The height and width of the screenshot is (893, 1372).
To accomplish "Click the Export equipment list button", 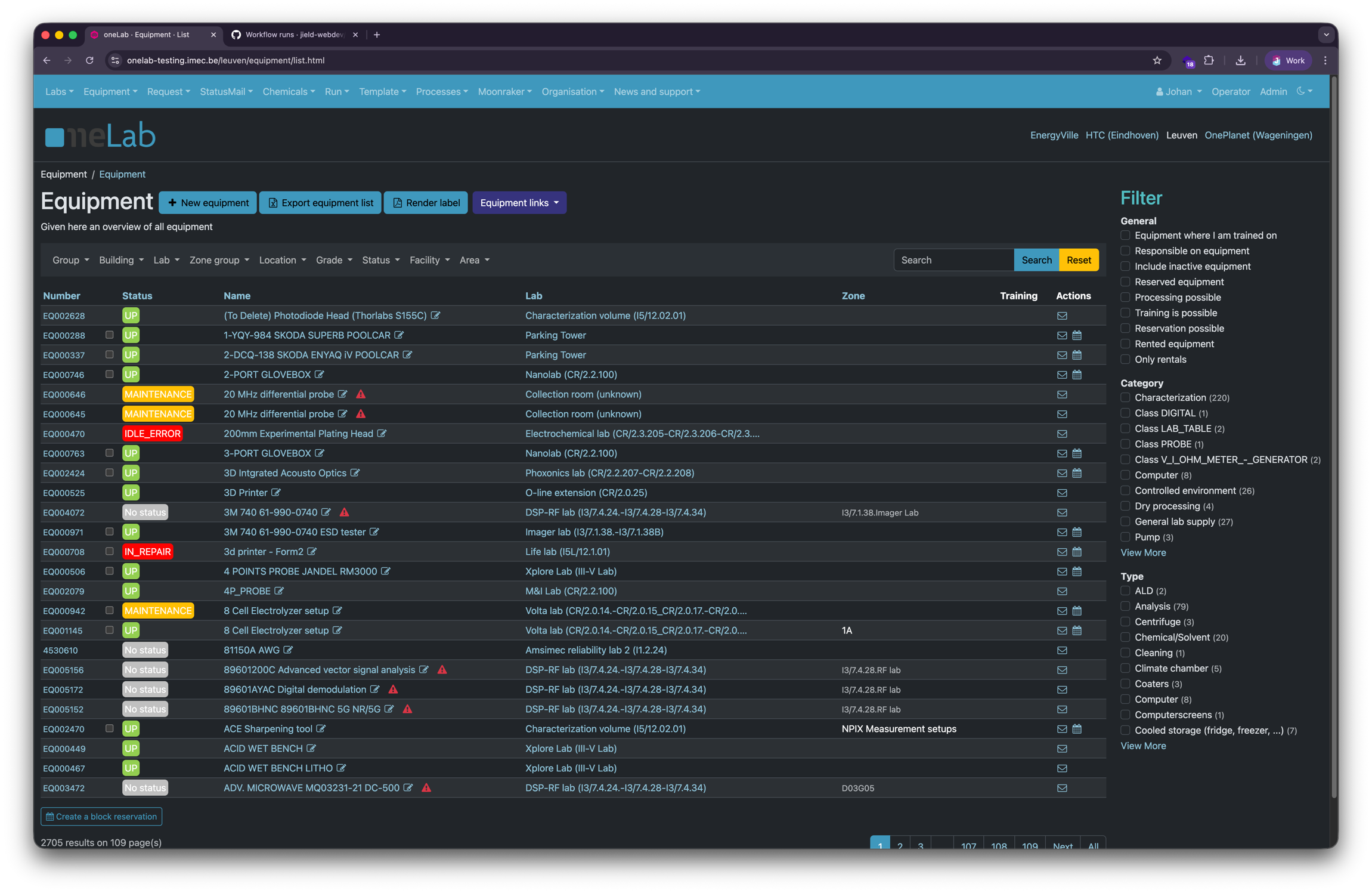I will tap(320, 202).
